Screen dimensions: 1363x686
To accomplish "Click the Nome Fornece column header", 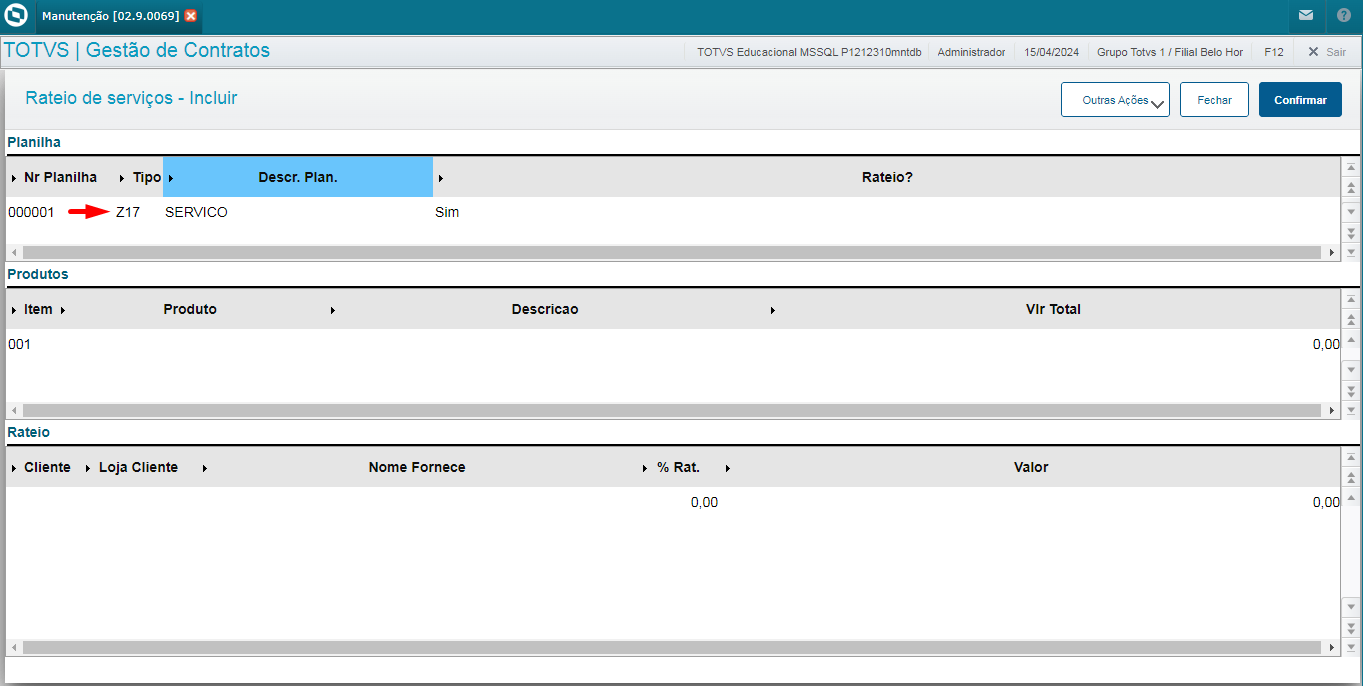I will (x=417, y=467).
